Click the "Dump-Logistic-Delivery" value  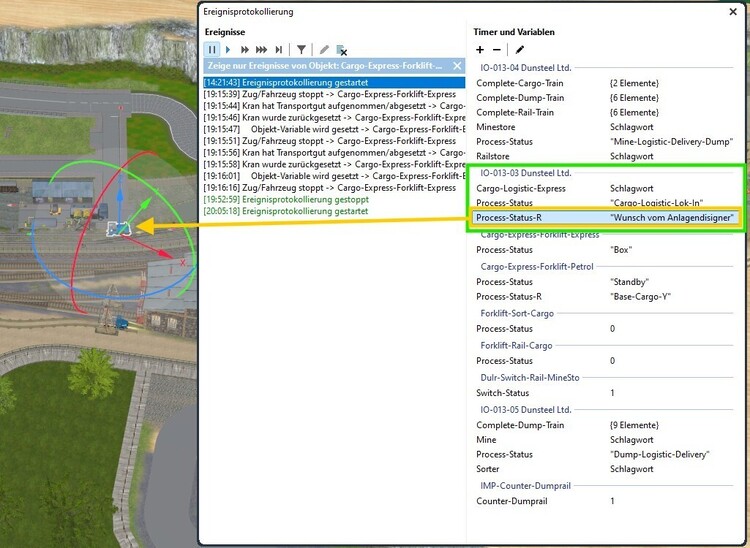point(660,454)
